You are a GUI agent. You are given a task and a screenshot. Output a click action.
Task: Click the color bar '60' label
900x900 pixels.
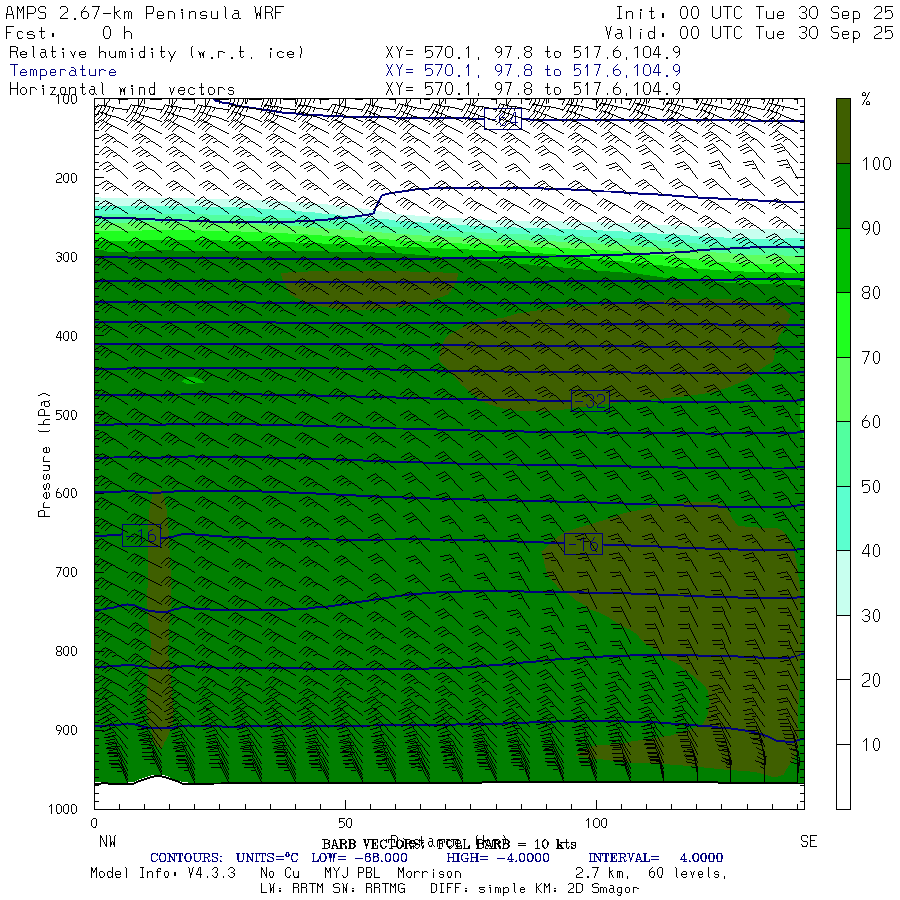[871, 422]
